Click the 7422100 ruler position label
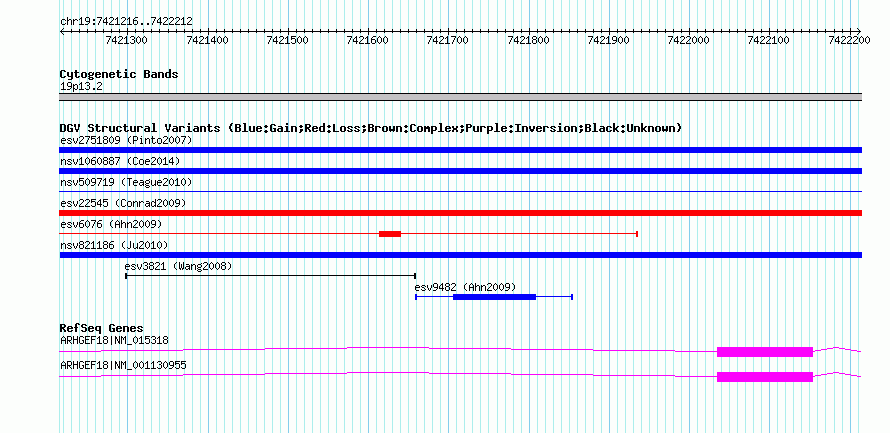Screen dimensions: 890x433 (770, 40)
